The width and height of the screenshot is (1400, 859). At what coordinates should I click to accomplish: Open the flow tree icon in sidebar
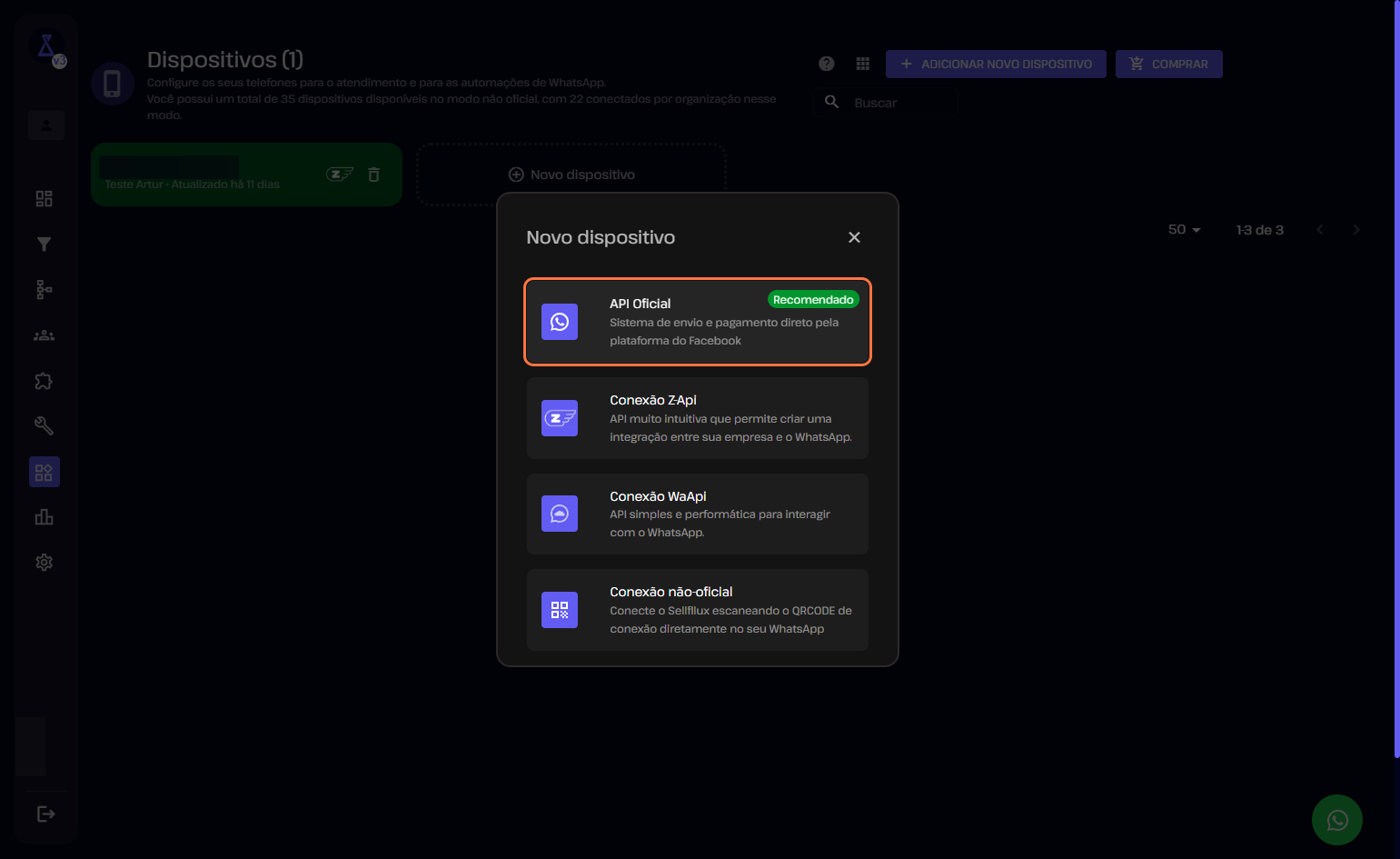point(44,290)
